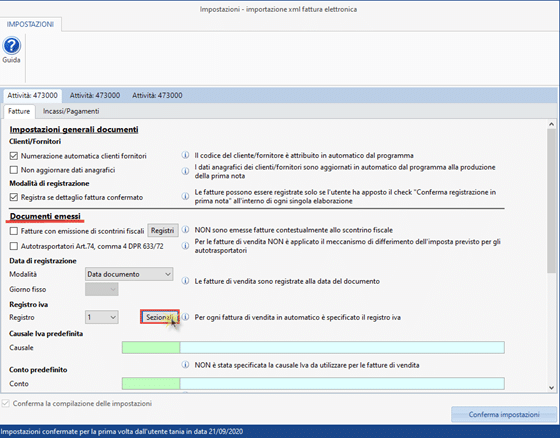Viewport: 560px width, 438px height.
Task: Click Impostazioni generali documenti heading
Action: [x=74, y=129]
